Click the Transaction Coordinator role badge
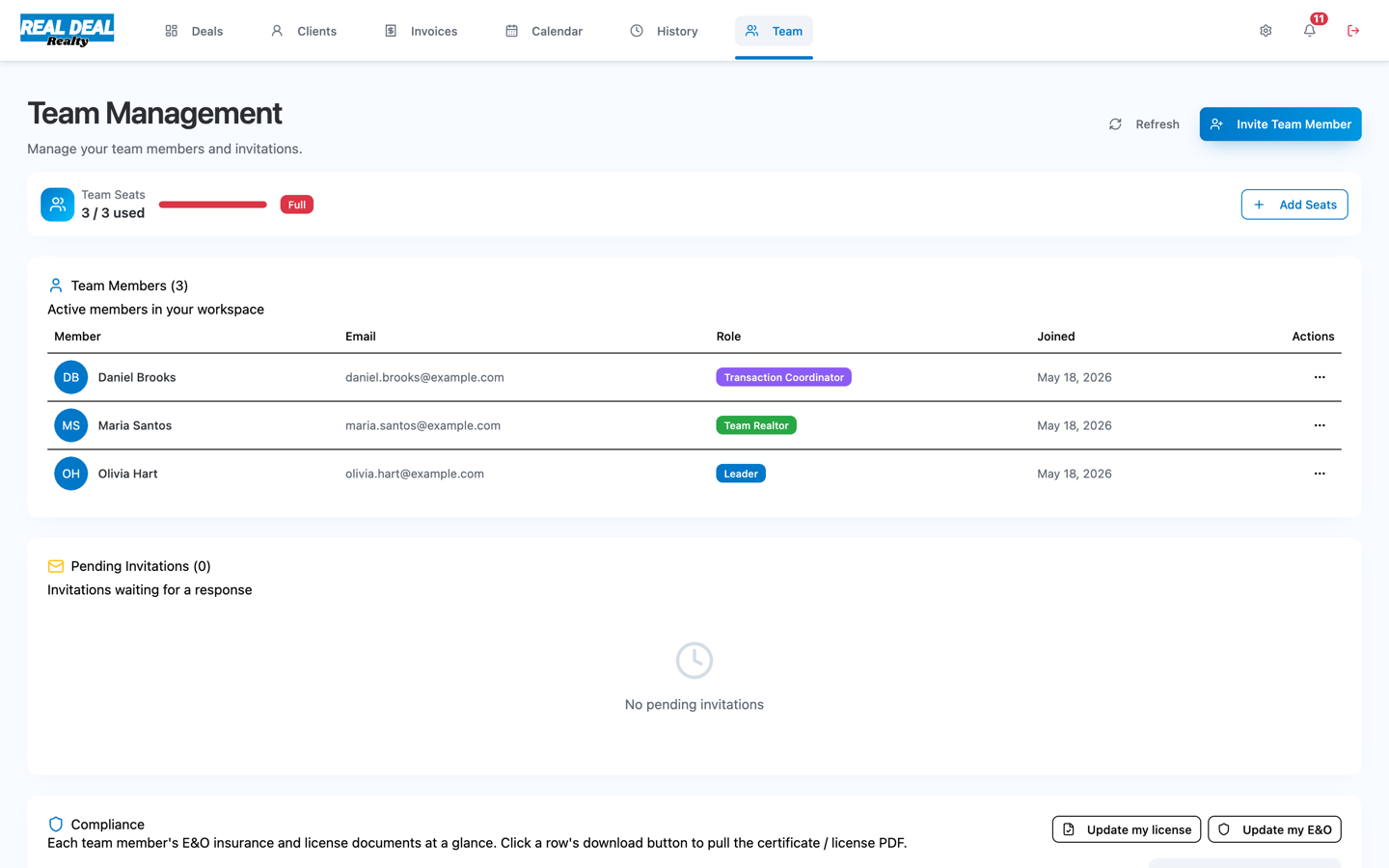This screenshot has height=868, width=1389. point(783,377)
